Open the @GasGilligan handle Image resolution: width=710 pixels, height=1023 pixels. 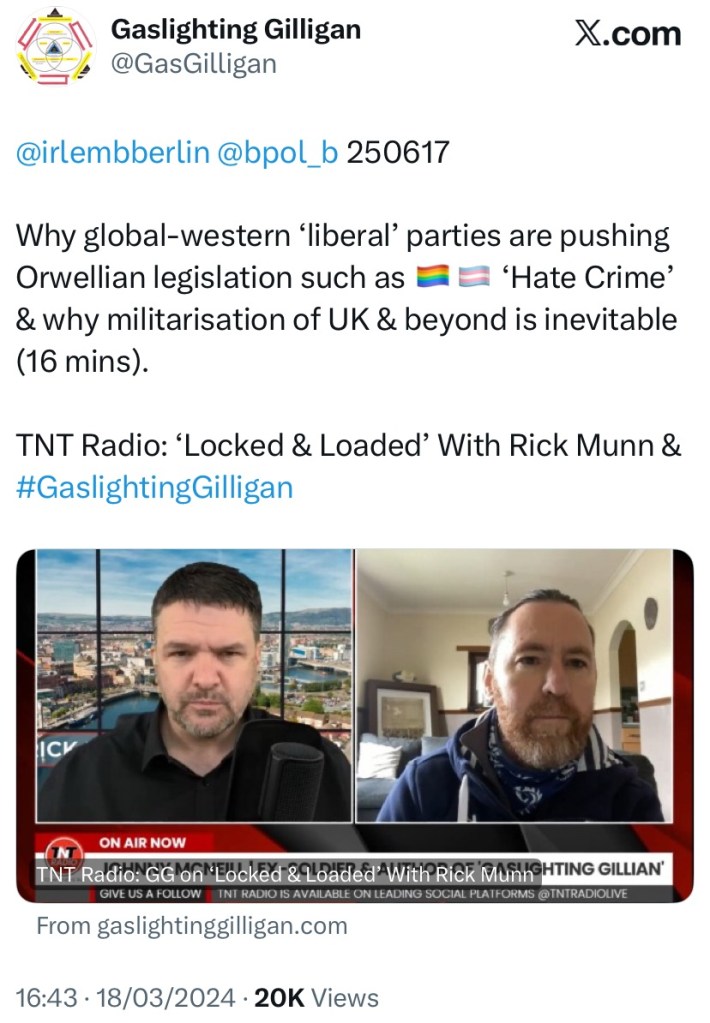pyautogui.click(x=194, y=64)
